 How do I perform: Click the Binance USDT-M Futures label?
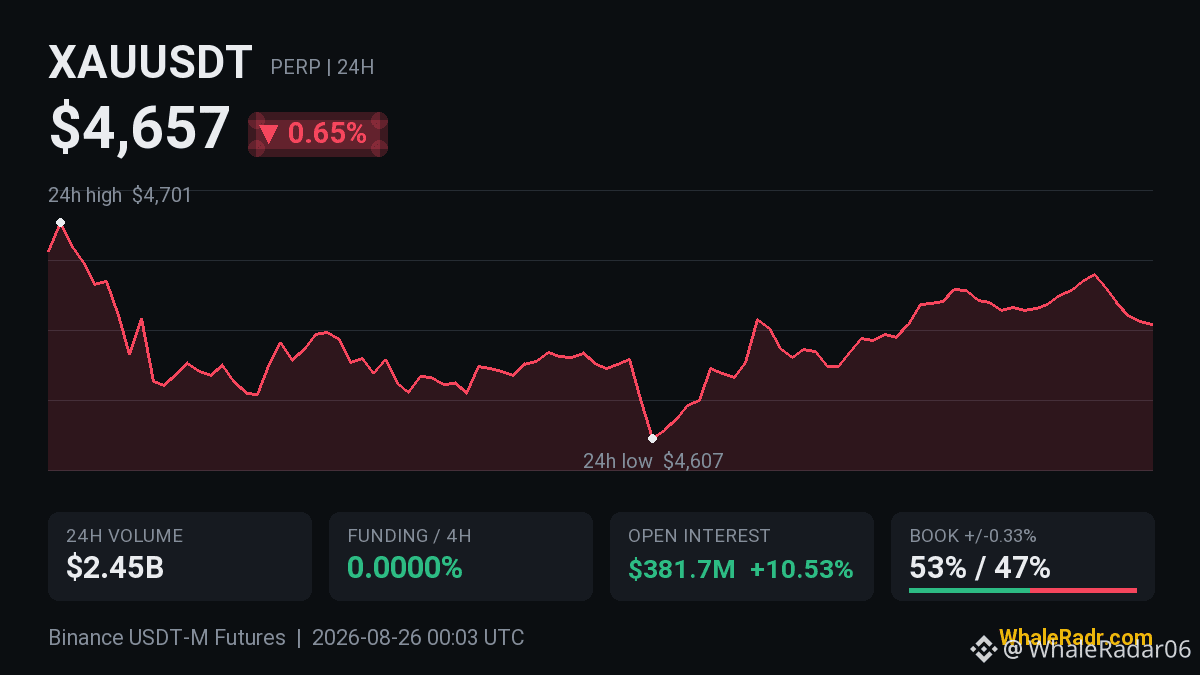coord(167,638)
